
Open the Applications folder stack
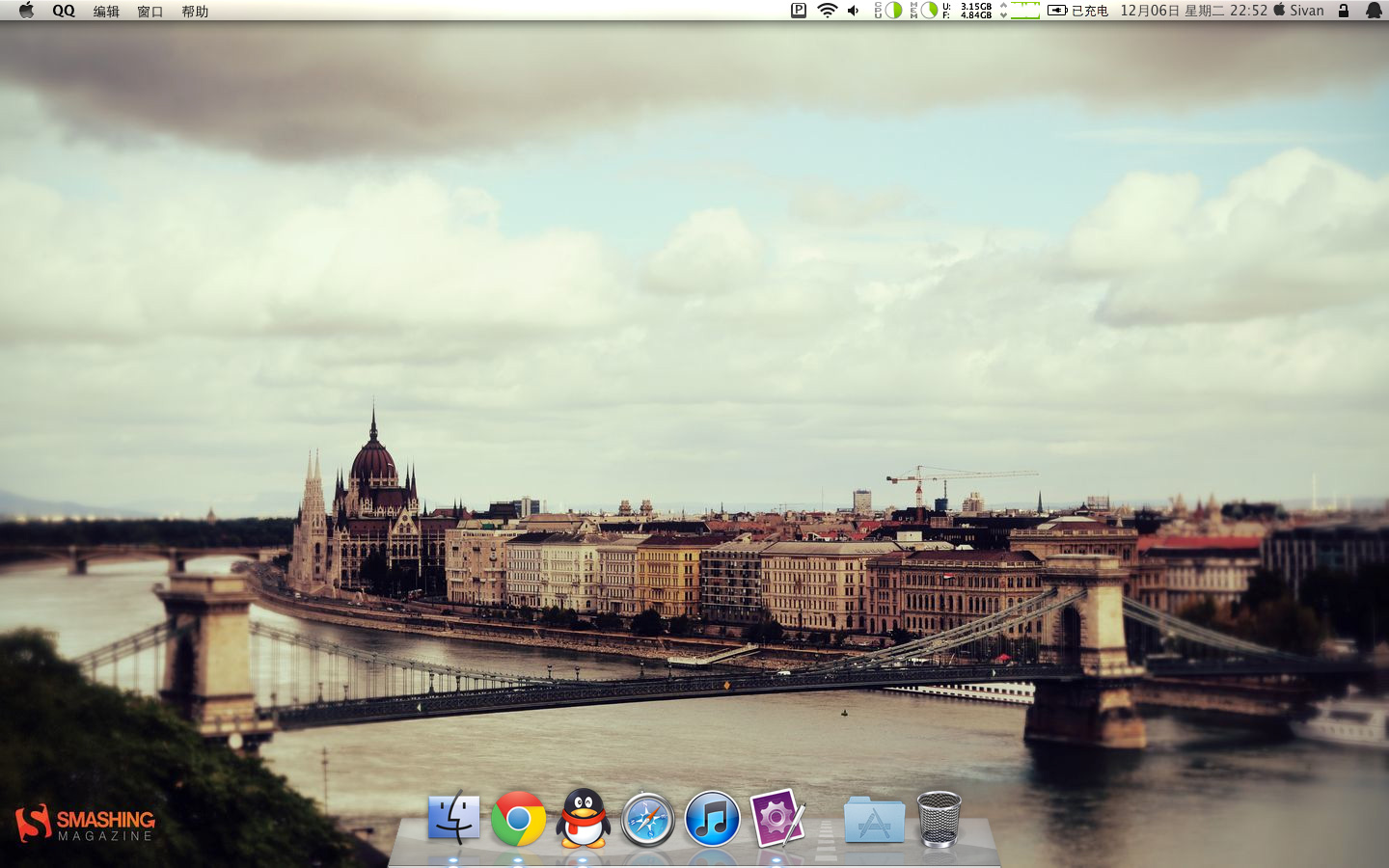(874, 821)
